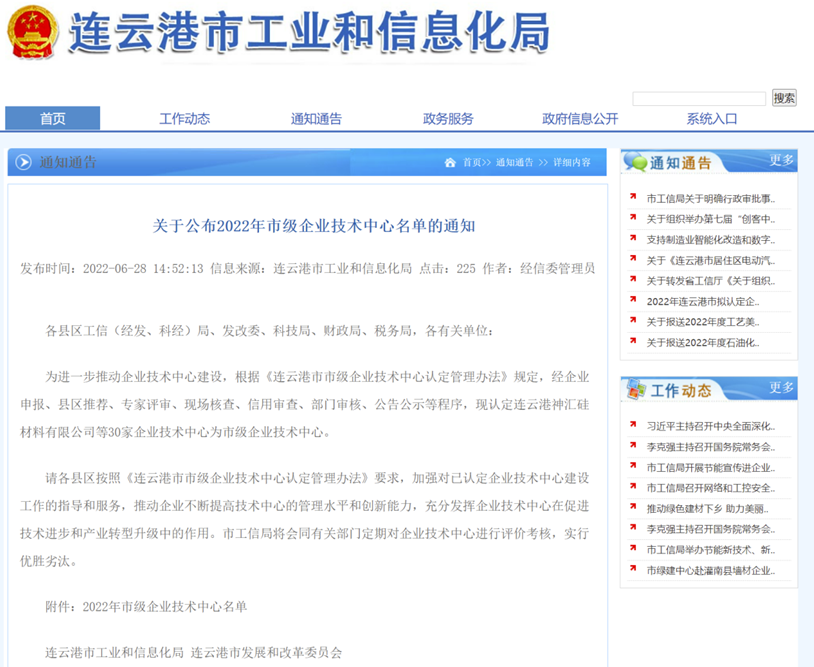Open the 首页 navigation tab

(x=53, y=119)
